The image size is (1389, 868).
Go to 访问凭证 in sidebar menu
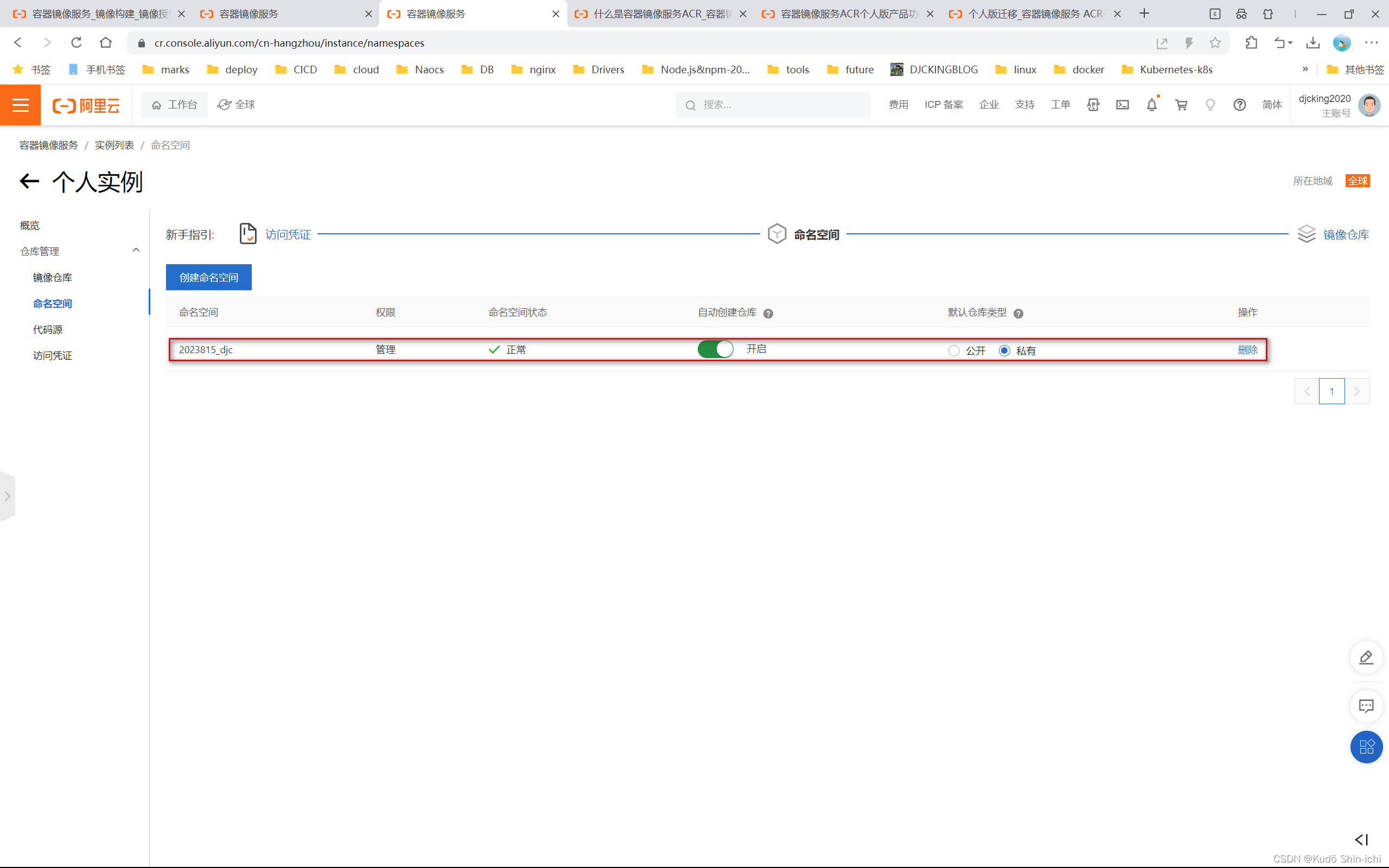click(52, 355)
